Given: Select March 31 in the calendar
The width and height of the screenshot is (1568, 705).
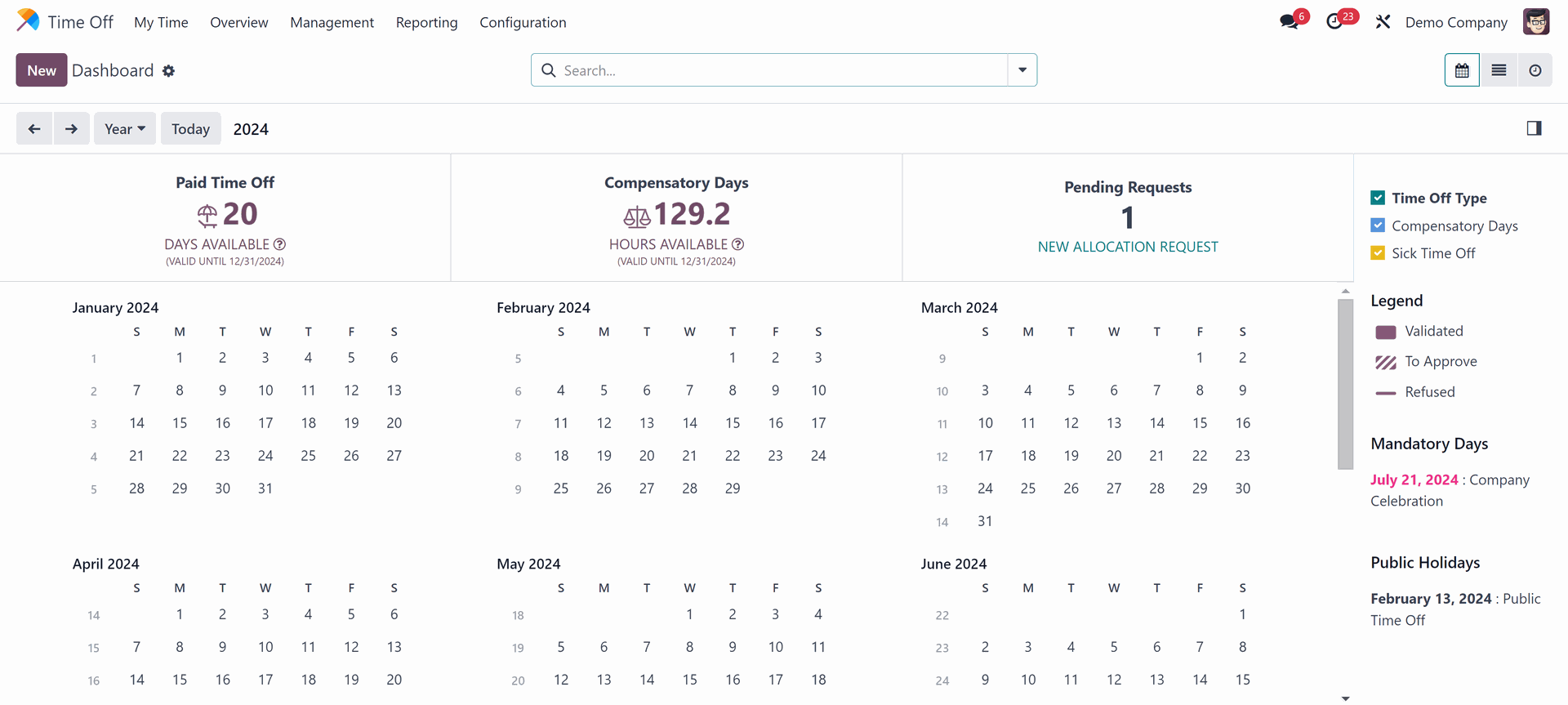Looking at the screenshot, I should (x=986, y=521).
